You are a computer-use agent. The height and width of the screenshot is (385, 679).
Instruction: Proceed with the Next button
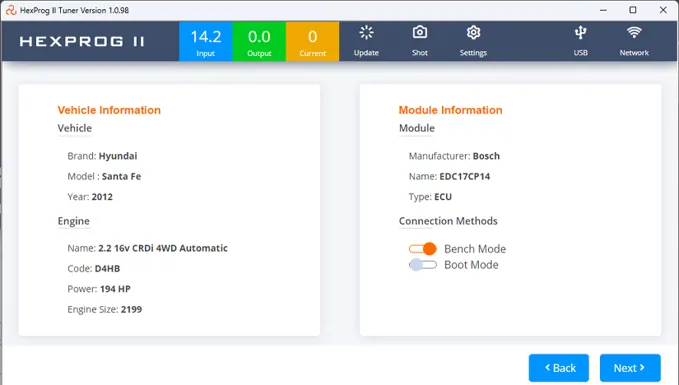point(630,368)
